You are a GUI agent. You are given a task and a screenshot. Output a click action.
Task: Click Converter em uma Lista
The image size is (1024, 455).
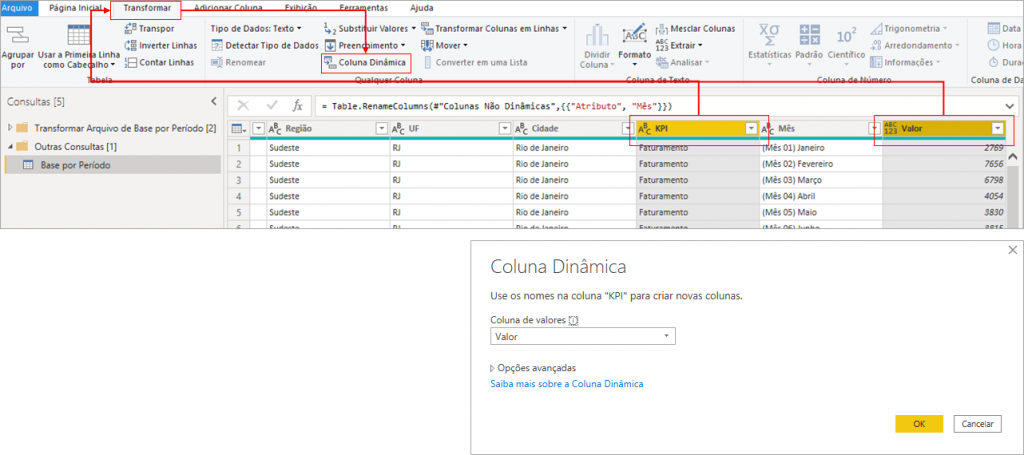(x=475, y=62)
